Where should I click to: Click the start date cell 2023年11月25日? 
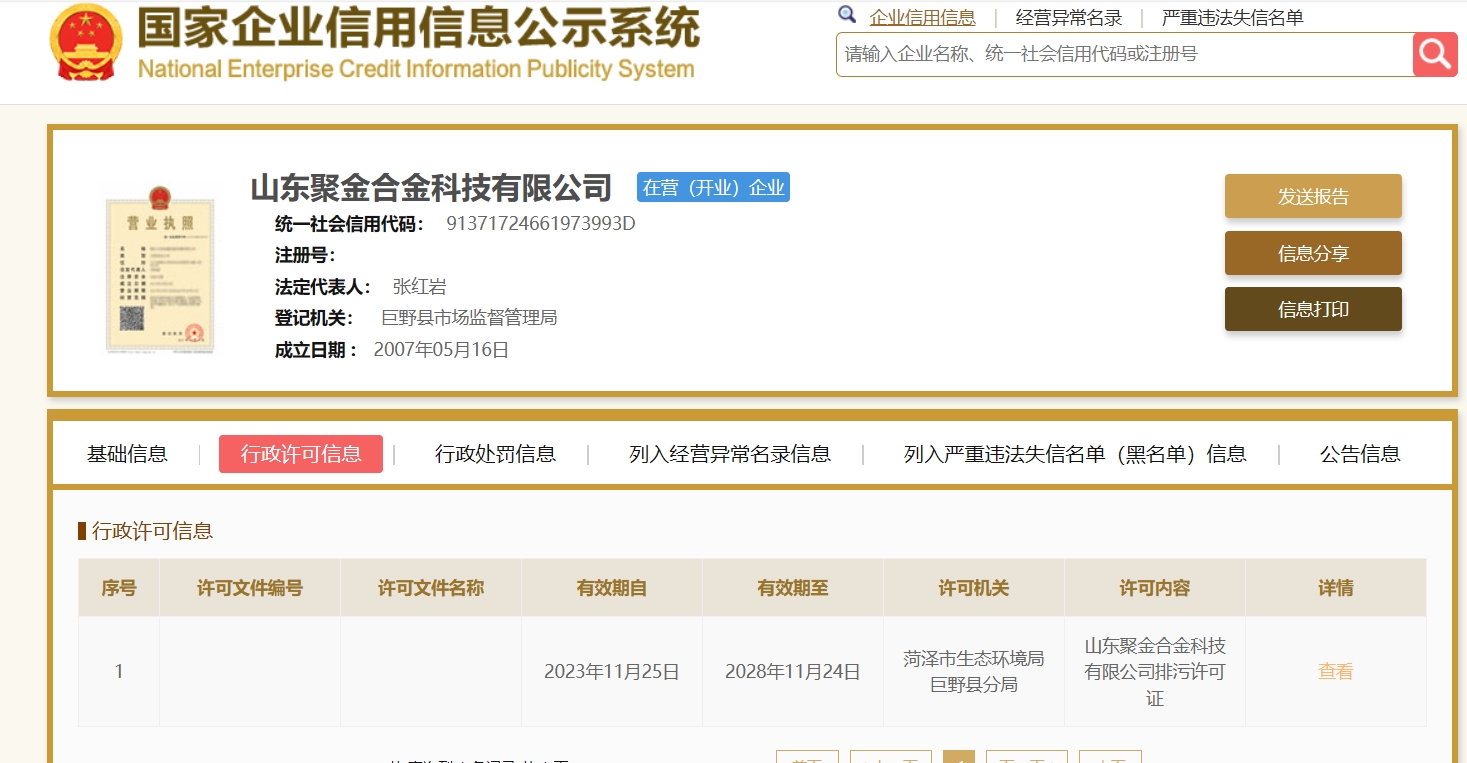612,672
